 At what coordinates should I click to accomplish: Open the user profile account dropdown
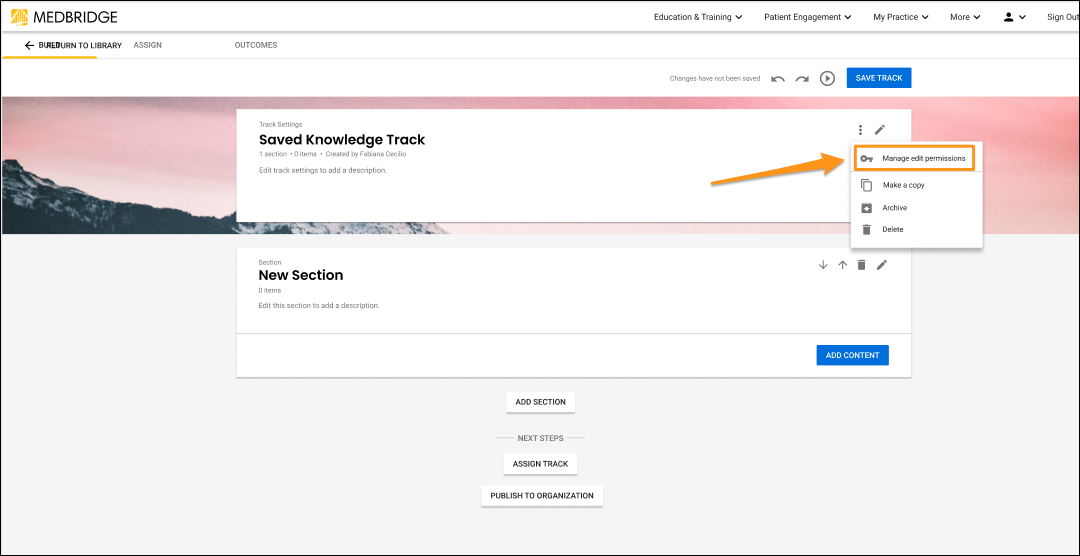pyautogui.click(x=1014, y=17)
